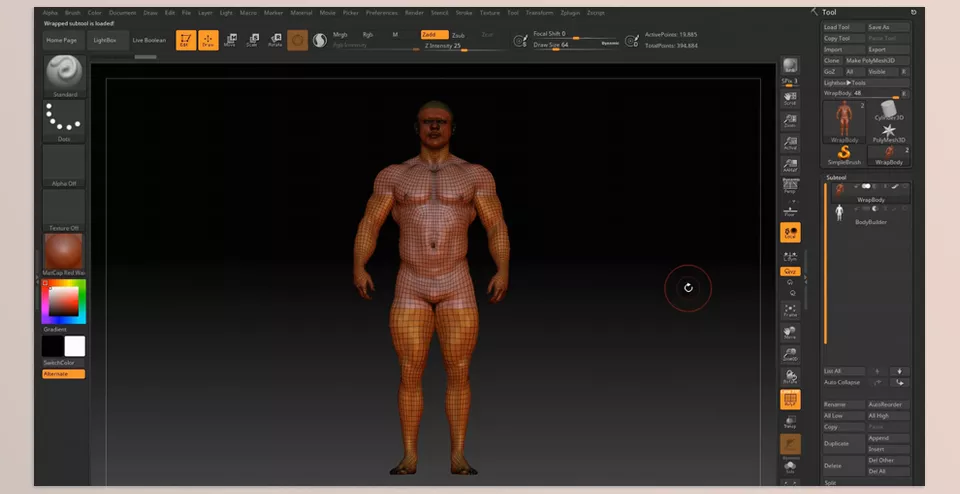
Task: Adjust the Focal Shift slider
Action: [576, 34]
